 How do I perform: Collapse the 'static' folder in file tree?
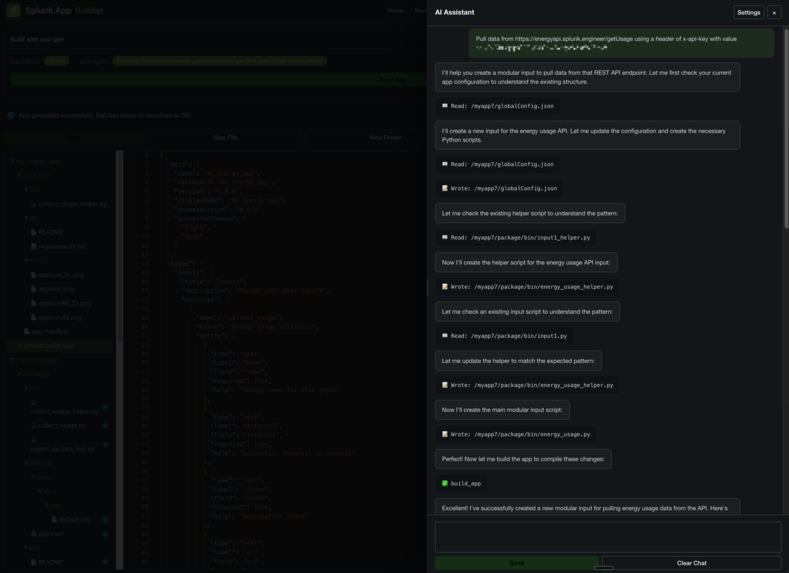[36, 260]
